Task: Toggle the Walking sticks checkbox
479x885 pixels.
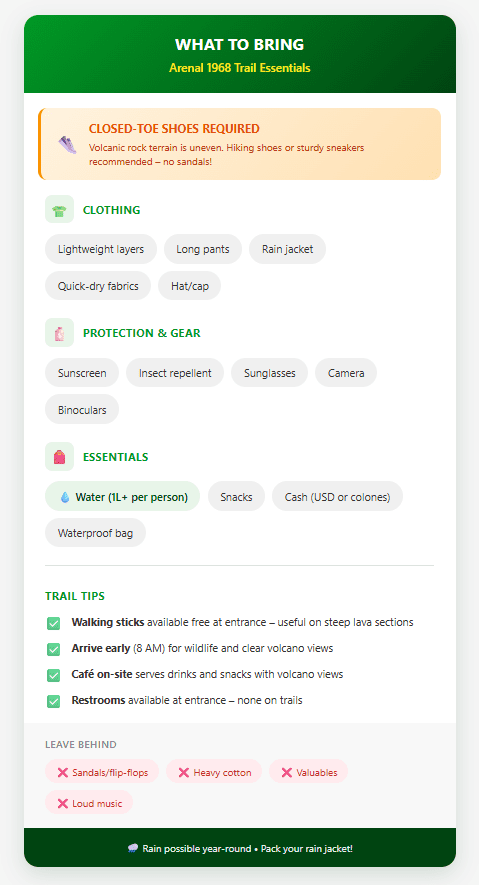Action: 54,623
